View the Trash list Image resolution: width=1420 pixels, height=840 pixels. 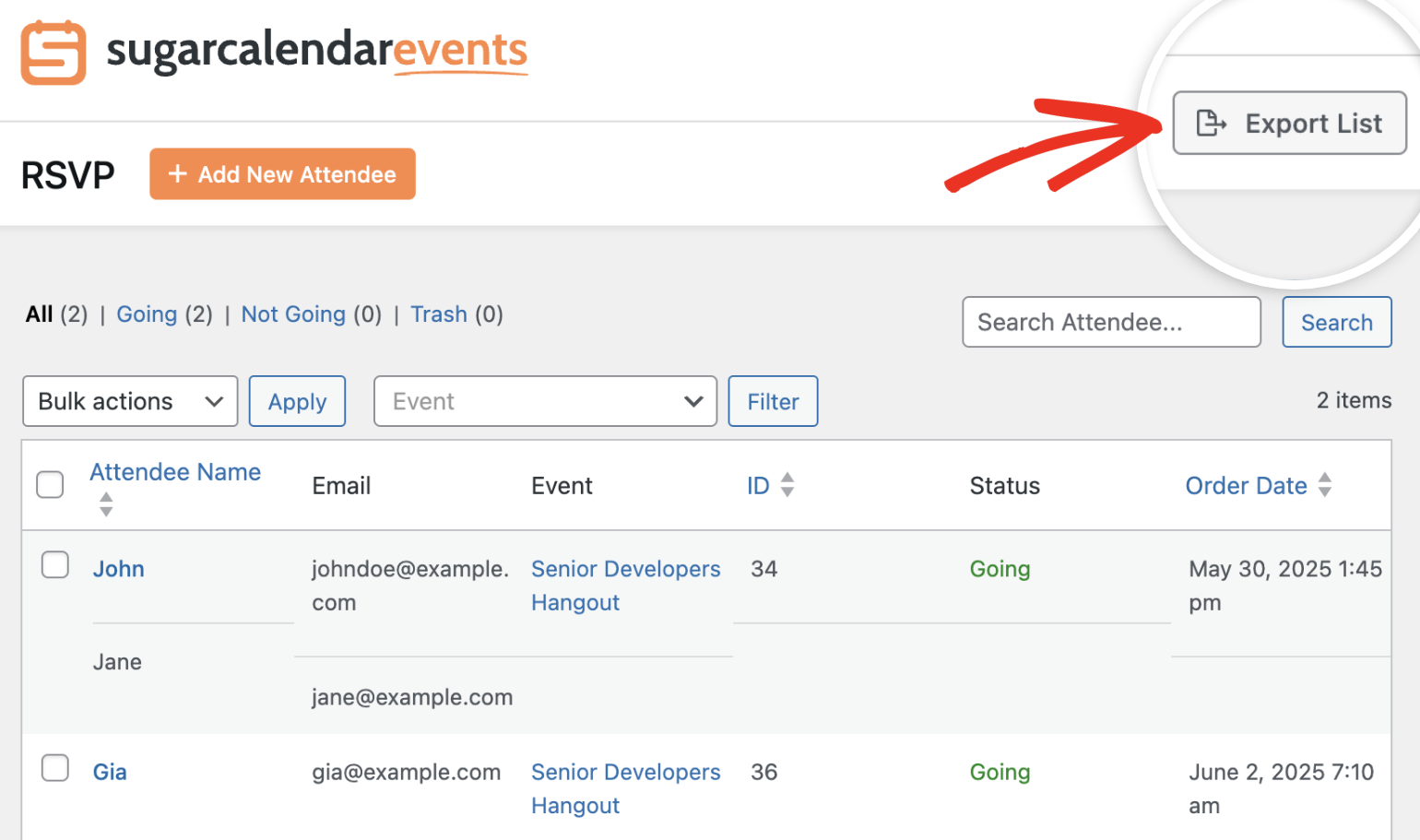pos(439,314)
